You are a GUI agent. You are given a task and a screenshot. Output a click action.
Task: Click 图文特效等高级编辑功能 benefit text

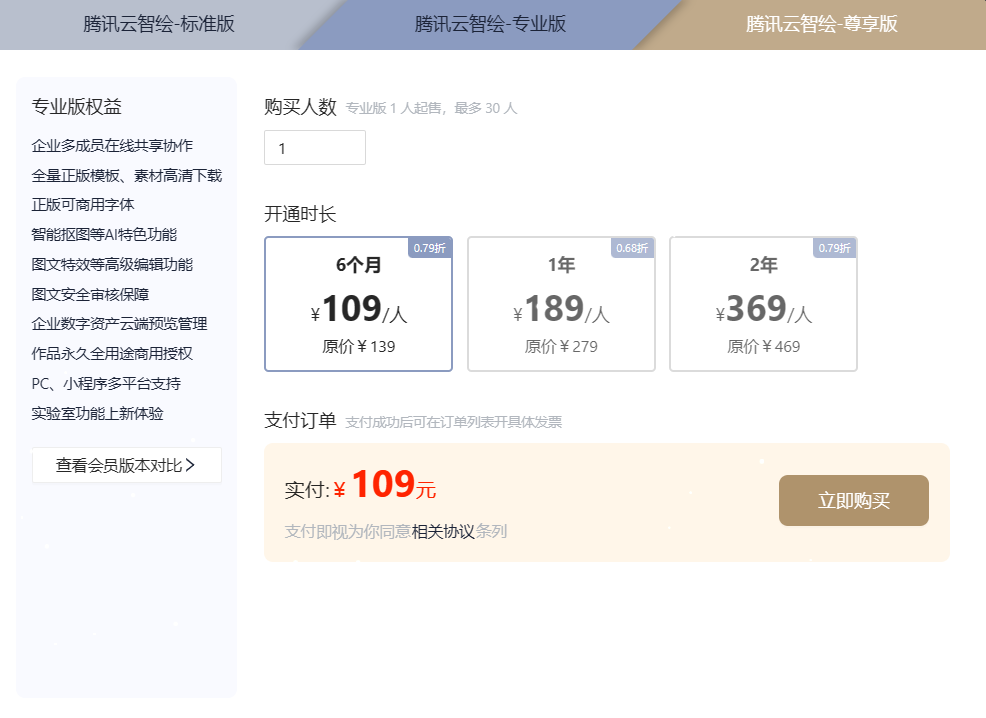(x=112, y=264)
